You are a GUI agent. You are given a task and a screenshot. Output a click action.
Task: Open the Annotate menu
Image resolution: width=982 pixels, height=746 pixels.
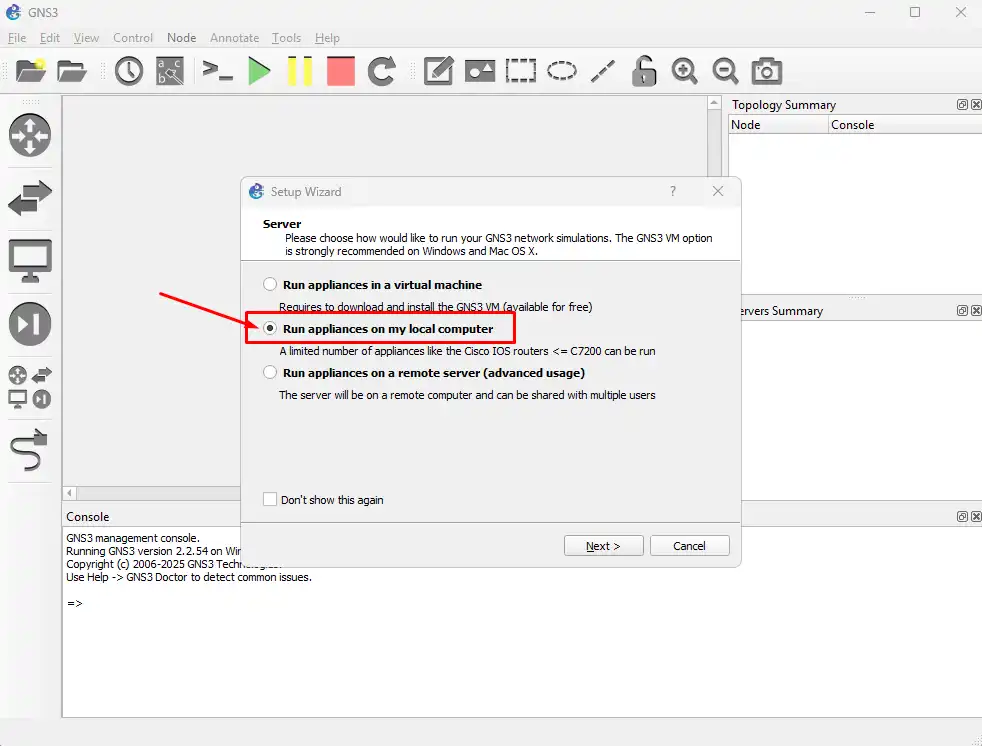(x=234, y=38)
